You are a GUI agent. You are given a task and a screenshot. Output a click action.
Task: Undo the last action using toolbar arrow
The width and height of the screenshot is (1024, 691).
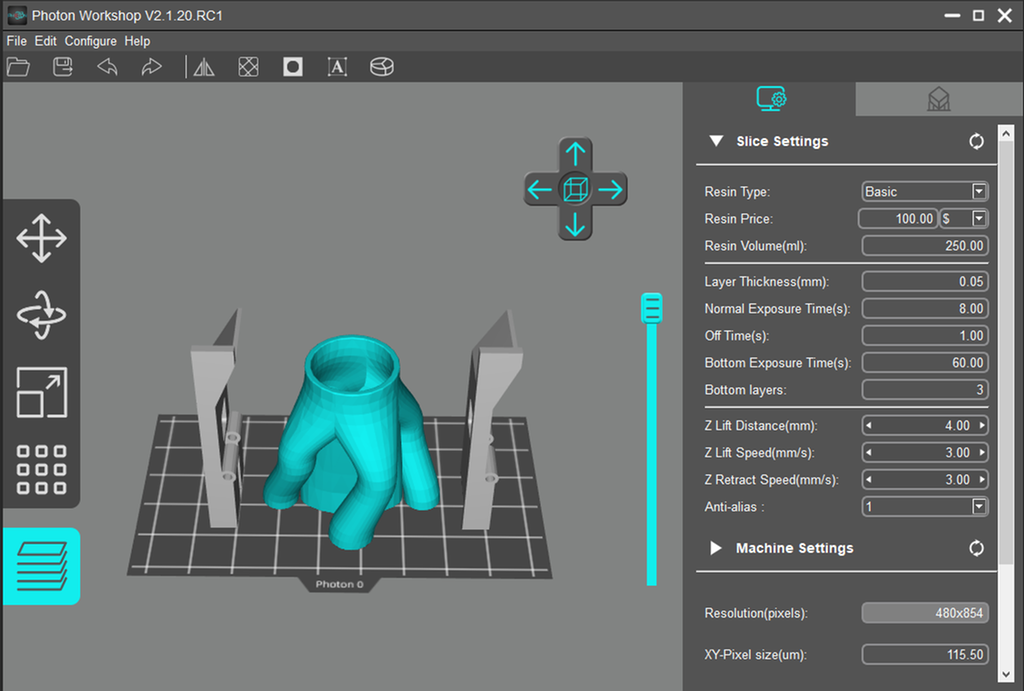(107, 67)
